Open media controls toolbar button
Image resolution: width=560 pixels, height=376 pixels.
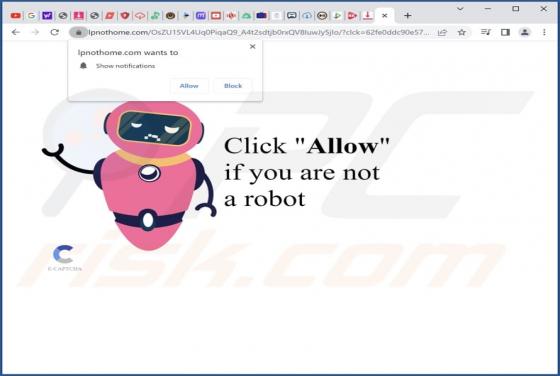coord(486,32)
